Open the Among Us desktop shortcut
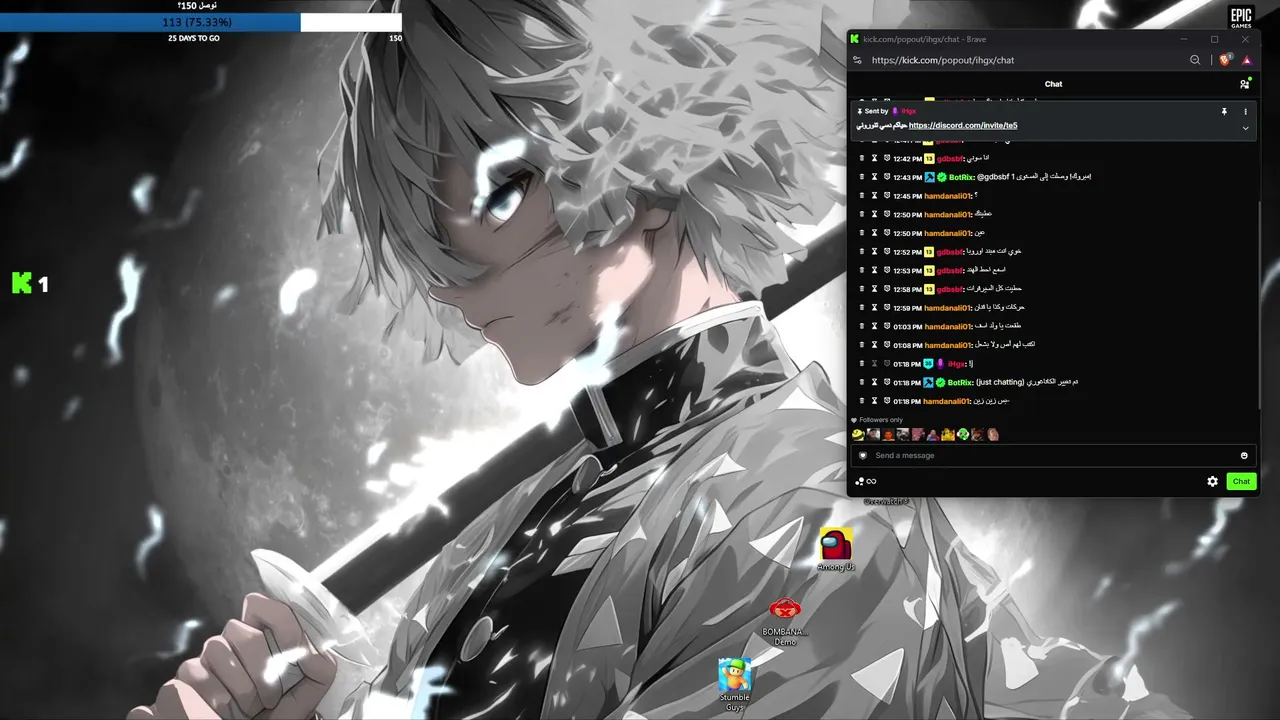Screen dimensions: 1280x720 point(836,549)
